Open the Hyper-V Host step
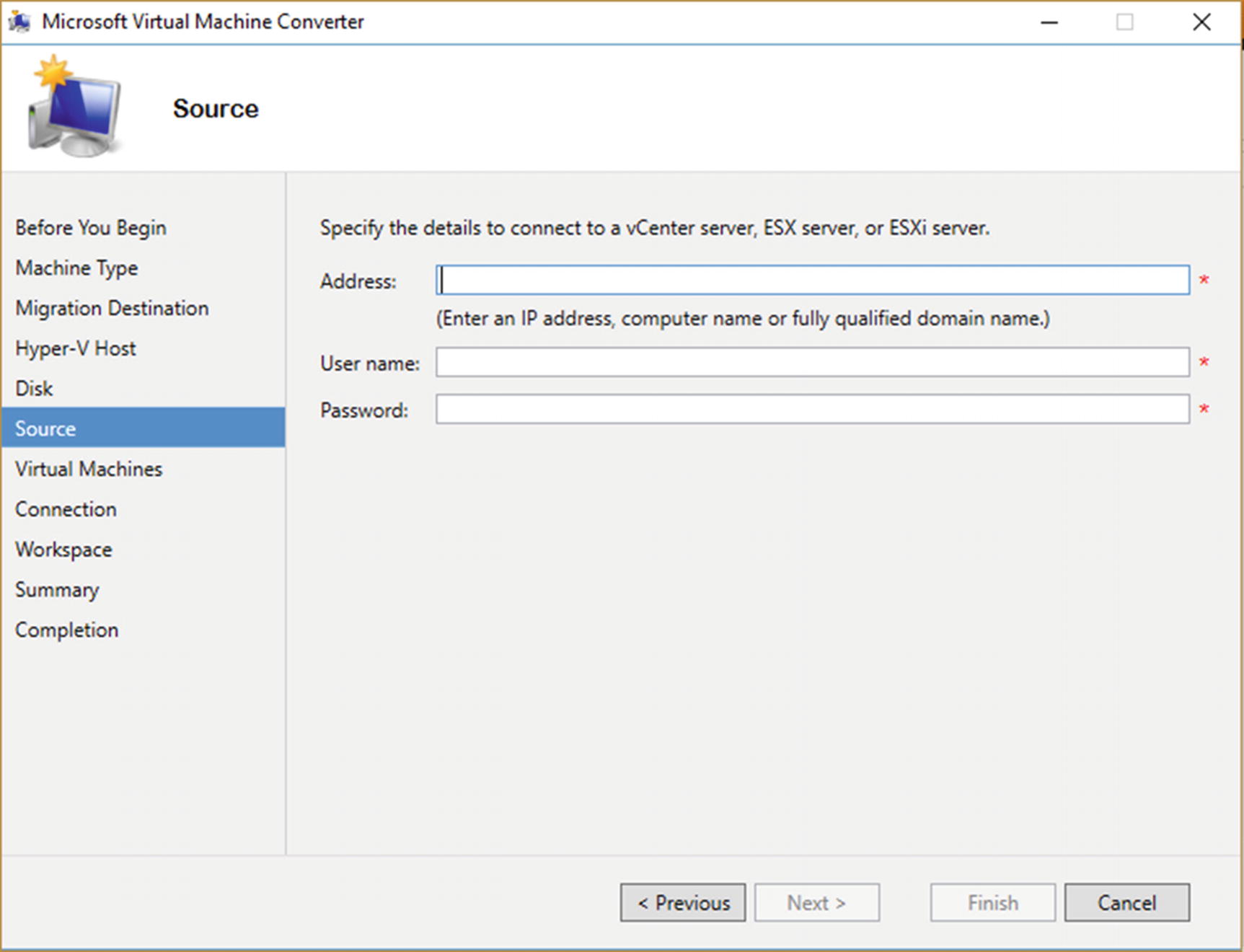This screenshot has height=952, width=1244. (75, 349)
